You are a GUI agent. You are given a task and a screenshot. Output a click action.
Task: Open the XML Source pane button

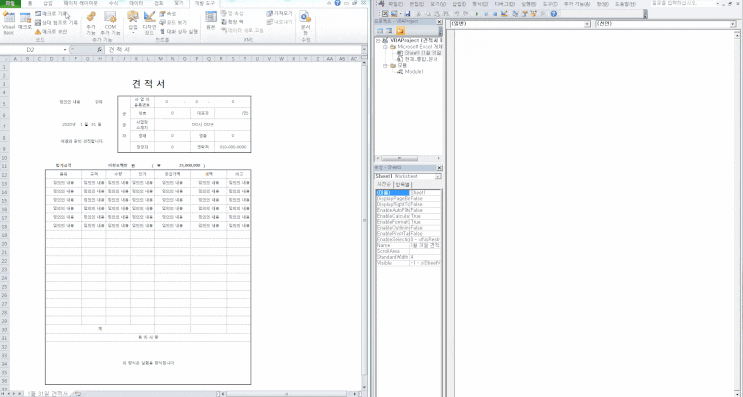[211, 21]
